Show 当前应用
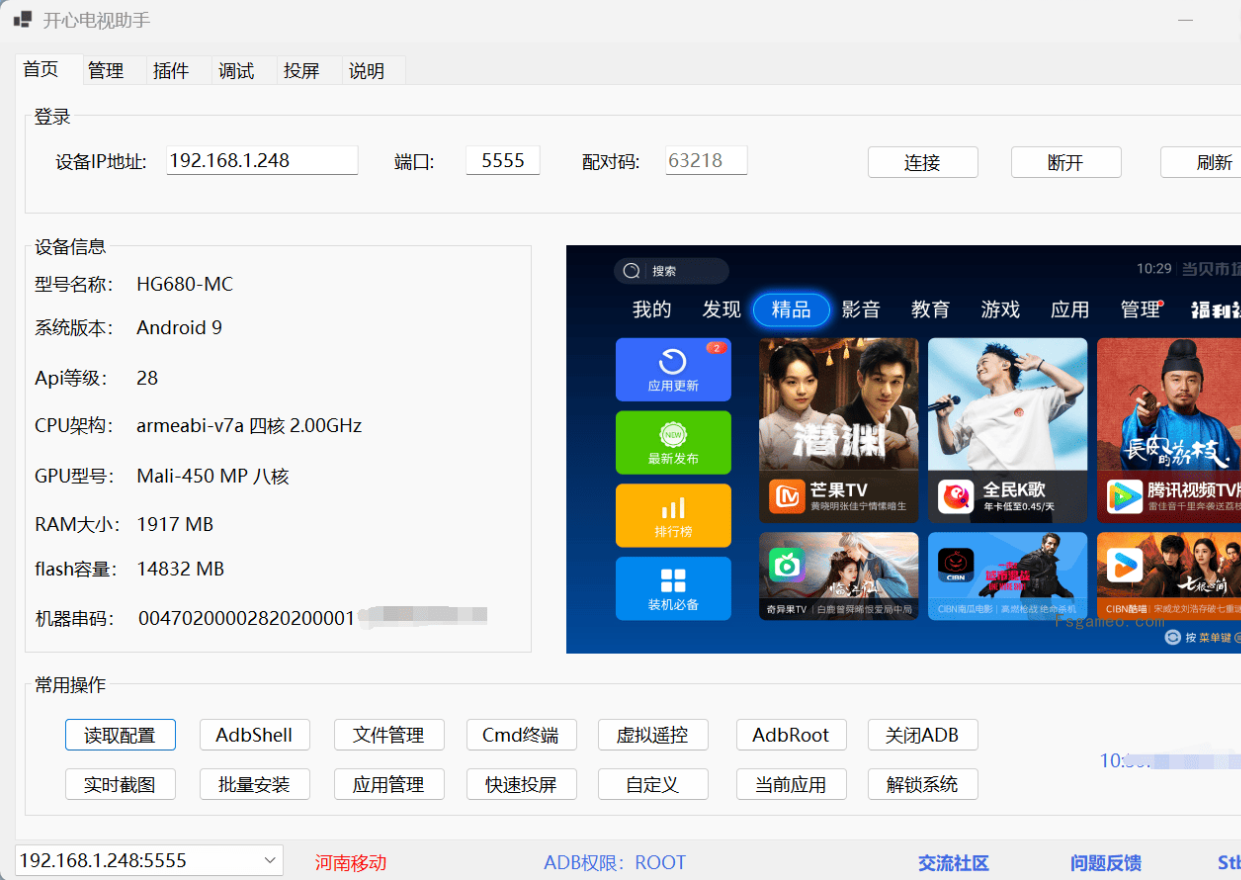 click(x=791, y=784)
